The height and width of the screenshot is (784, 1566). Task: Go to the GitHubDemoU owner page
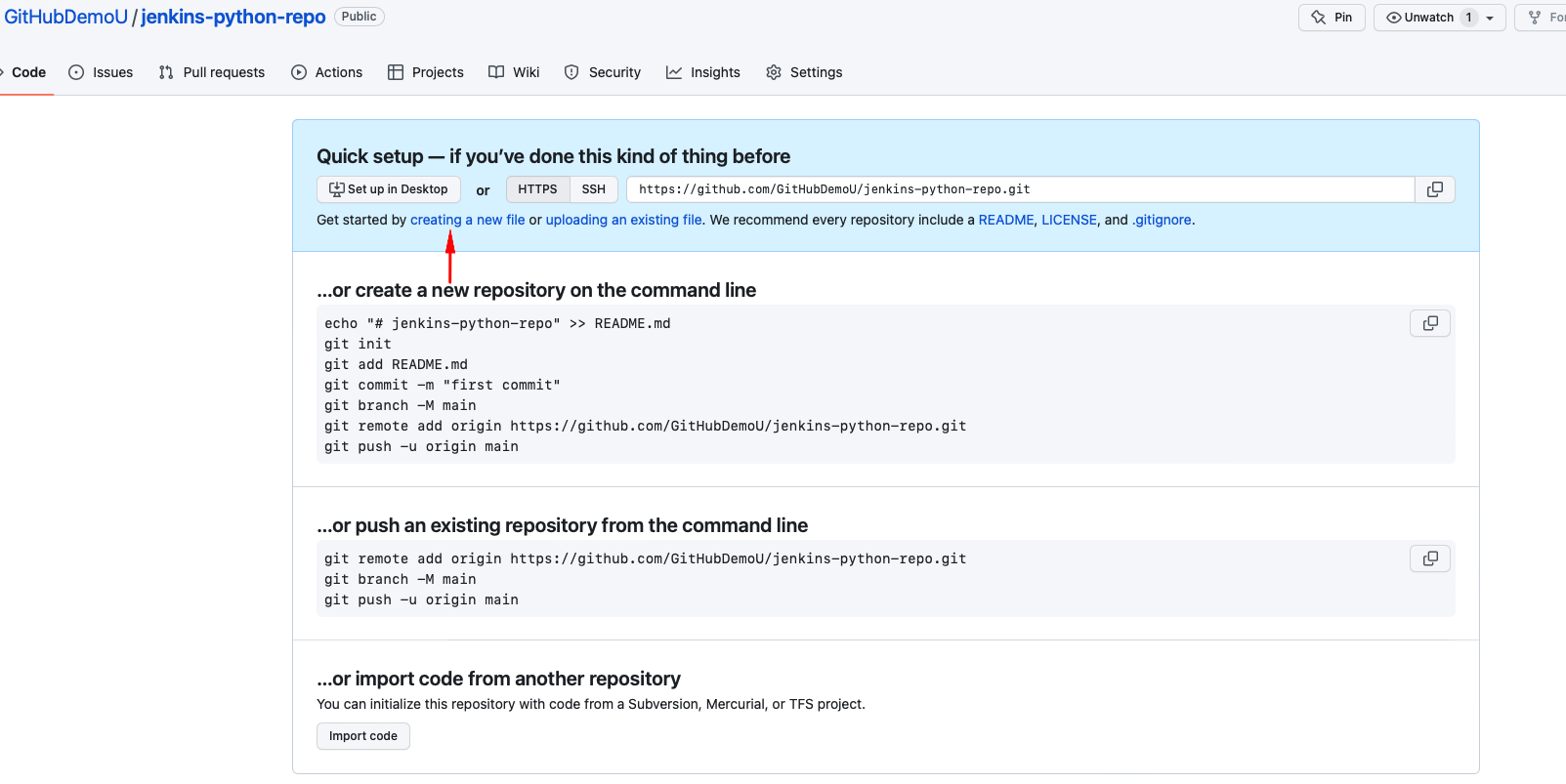pyautogui.click(x=66, y=18)
